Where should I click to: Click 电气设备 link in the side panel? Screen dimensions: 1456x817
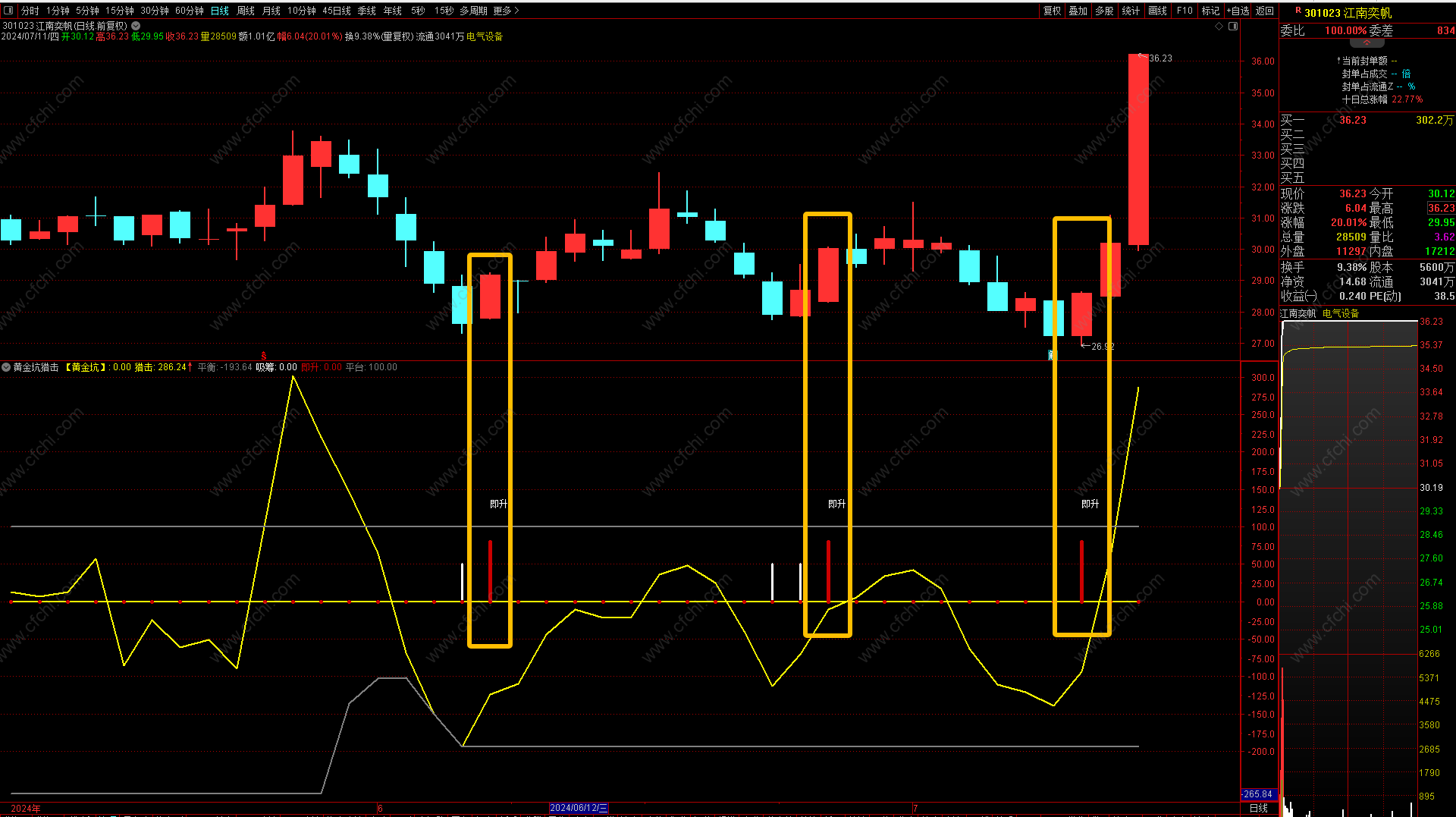(1341, 313)
